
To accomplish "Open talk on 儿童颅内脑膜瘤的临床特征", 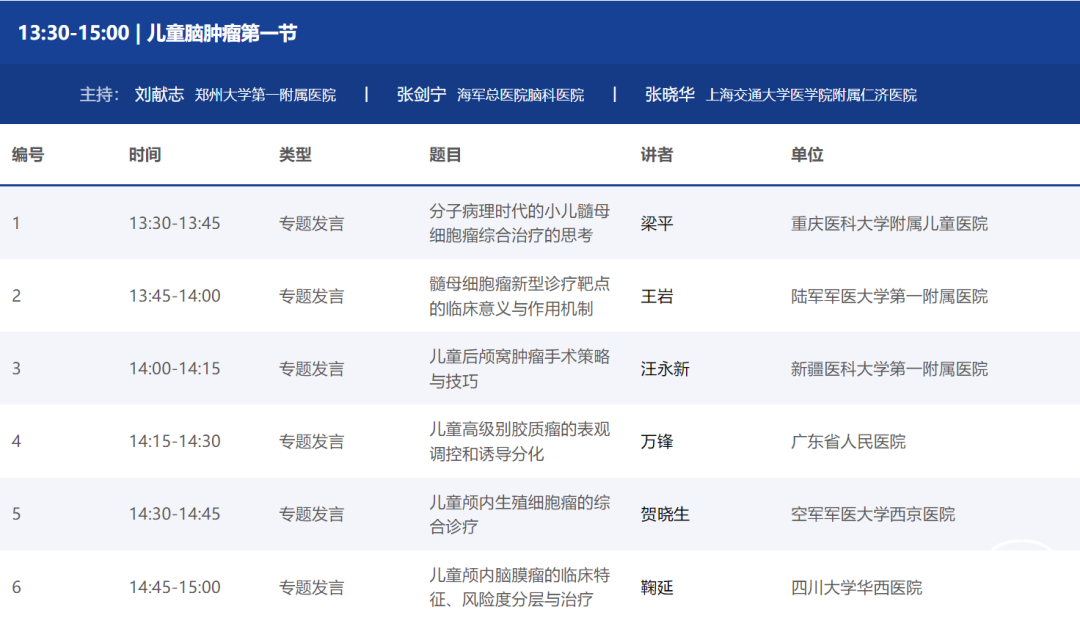I will coord(519,587).
